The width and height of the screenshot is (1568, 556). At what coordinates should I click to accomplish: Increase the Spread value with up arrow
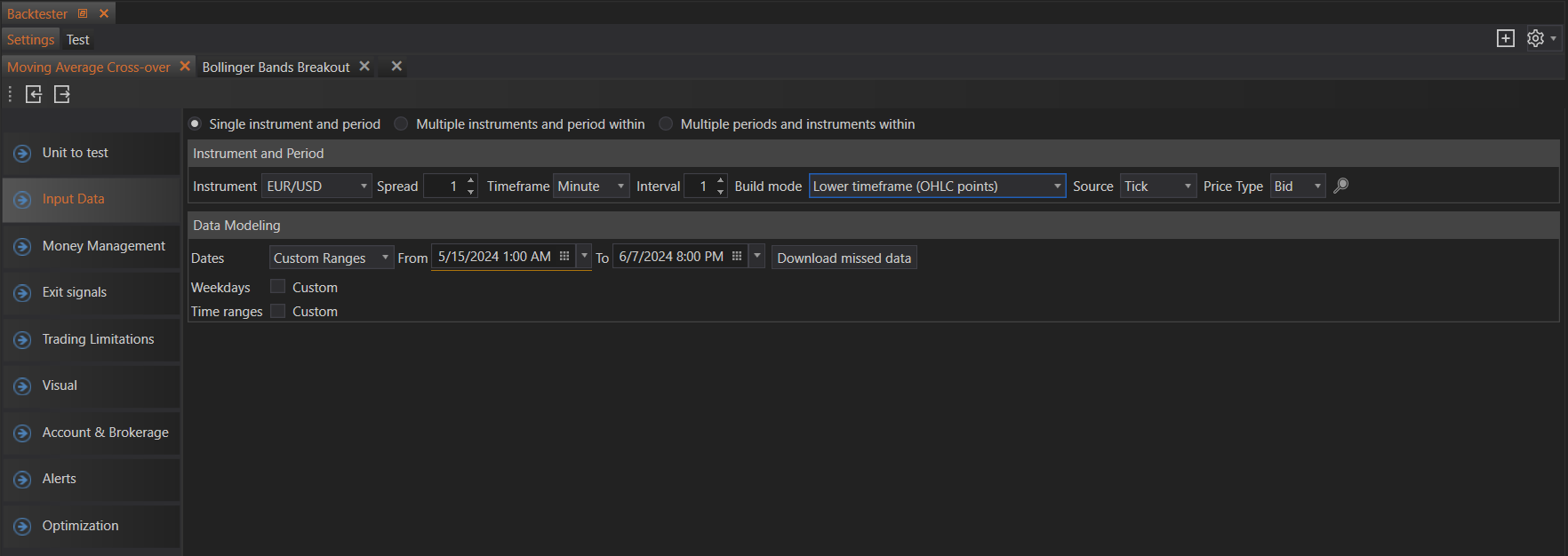click(x=470, y=180)
